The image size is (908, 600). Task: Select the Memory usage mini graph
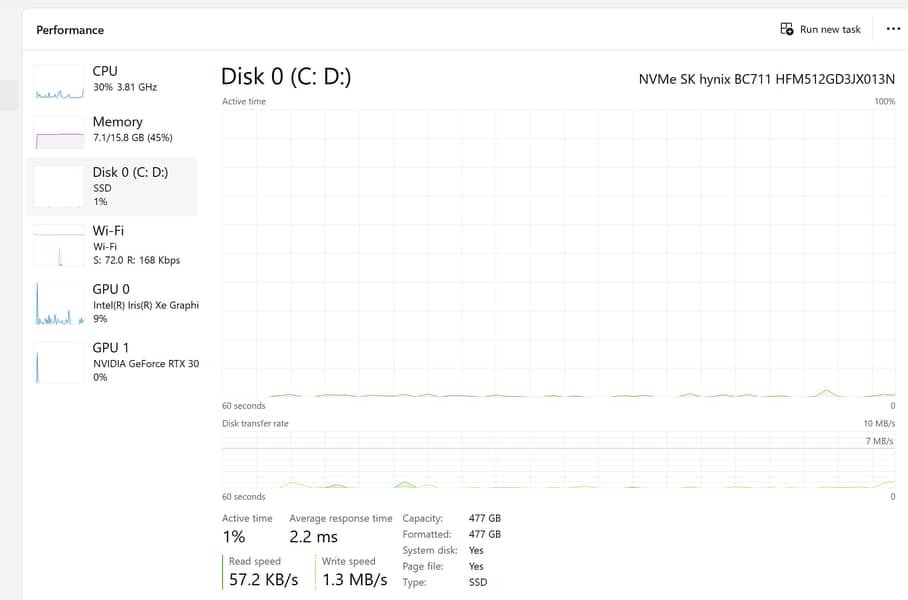pyautogui.click(x=59, y=132)
